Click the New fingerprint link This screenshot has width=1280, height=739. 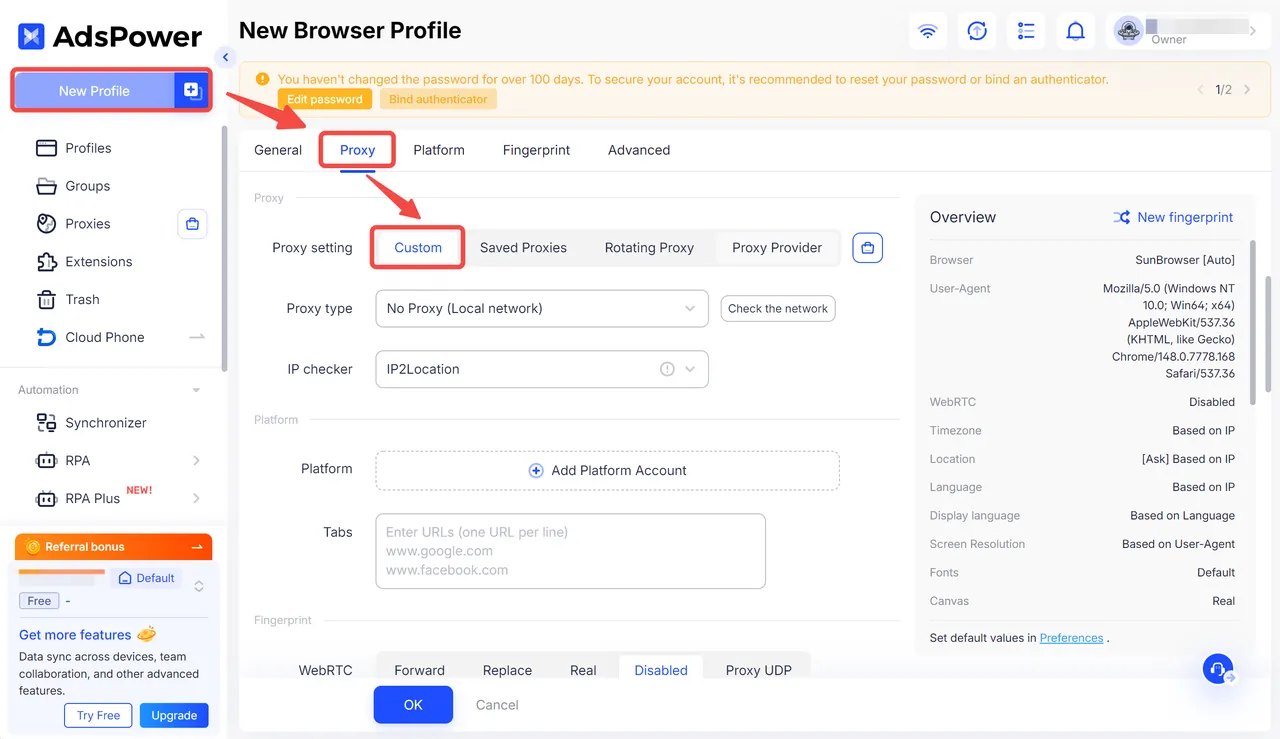point(1185,217)
